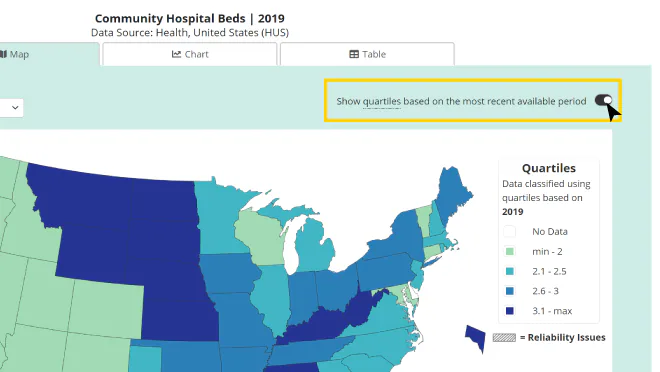Click the 2.6 - 3 legend color swatch
660x372 pixels.
pos(509,291)
